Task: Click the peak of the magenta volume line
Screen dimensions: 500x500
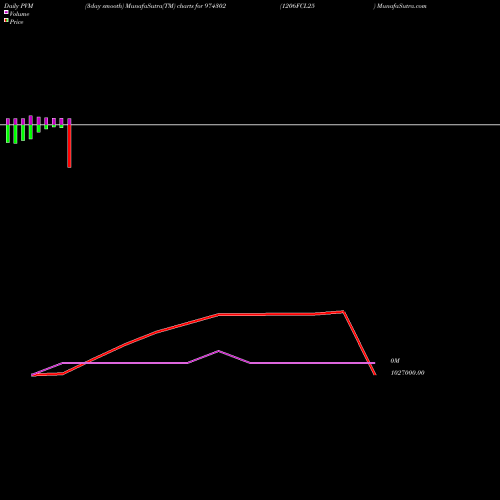Action: (219, 351)
